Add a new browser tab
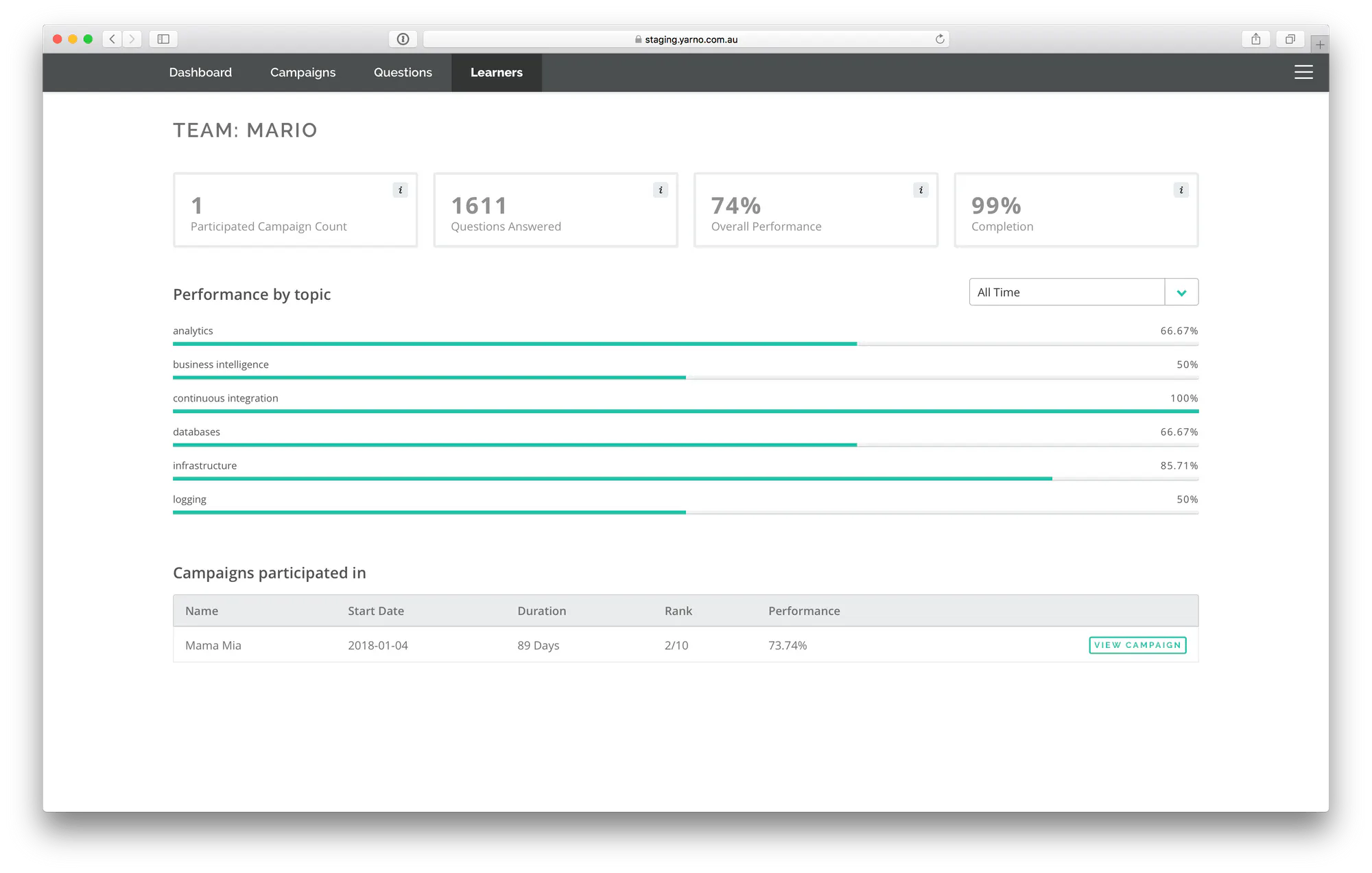The image size is (1372, 873). (1320, 45)
